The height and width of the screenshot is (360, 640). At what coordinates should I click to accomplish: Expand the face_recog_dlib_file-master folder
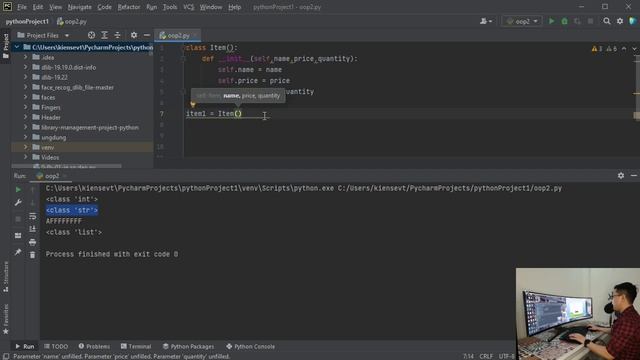coord(26,87)
